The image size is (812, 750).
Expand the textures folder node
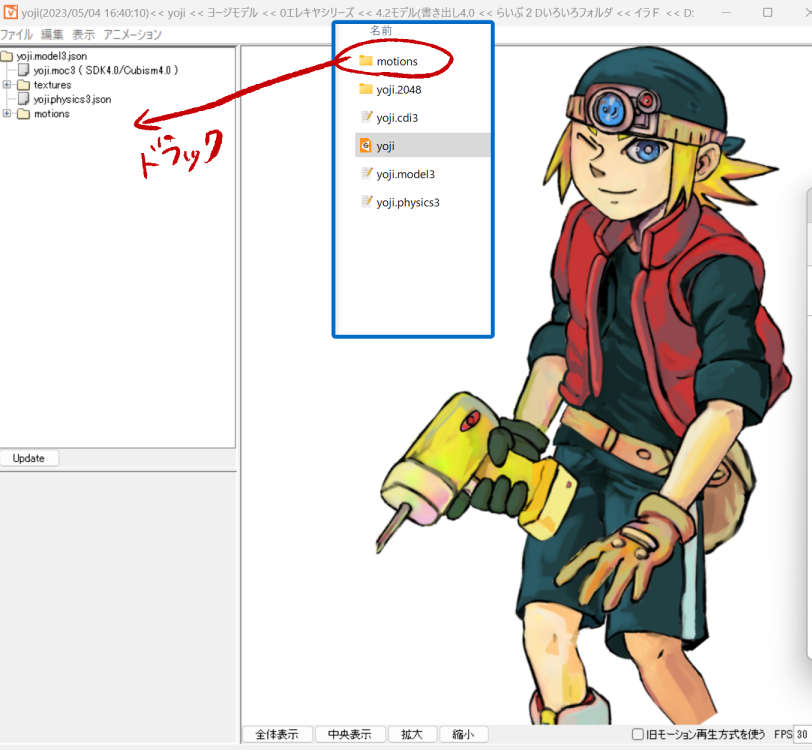[7, 84]
